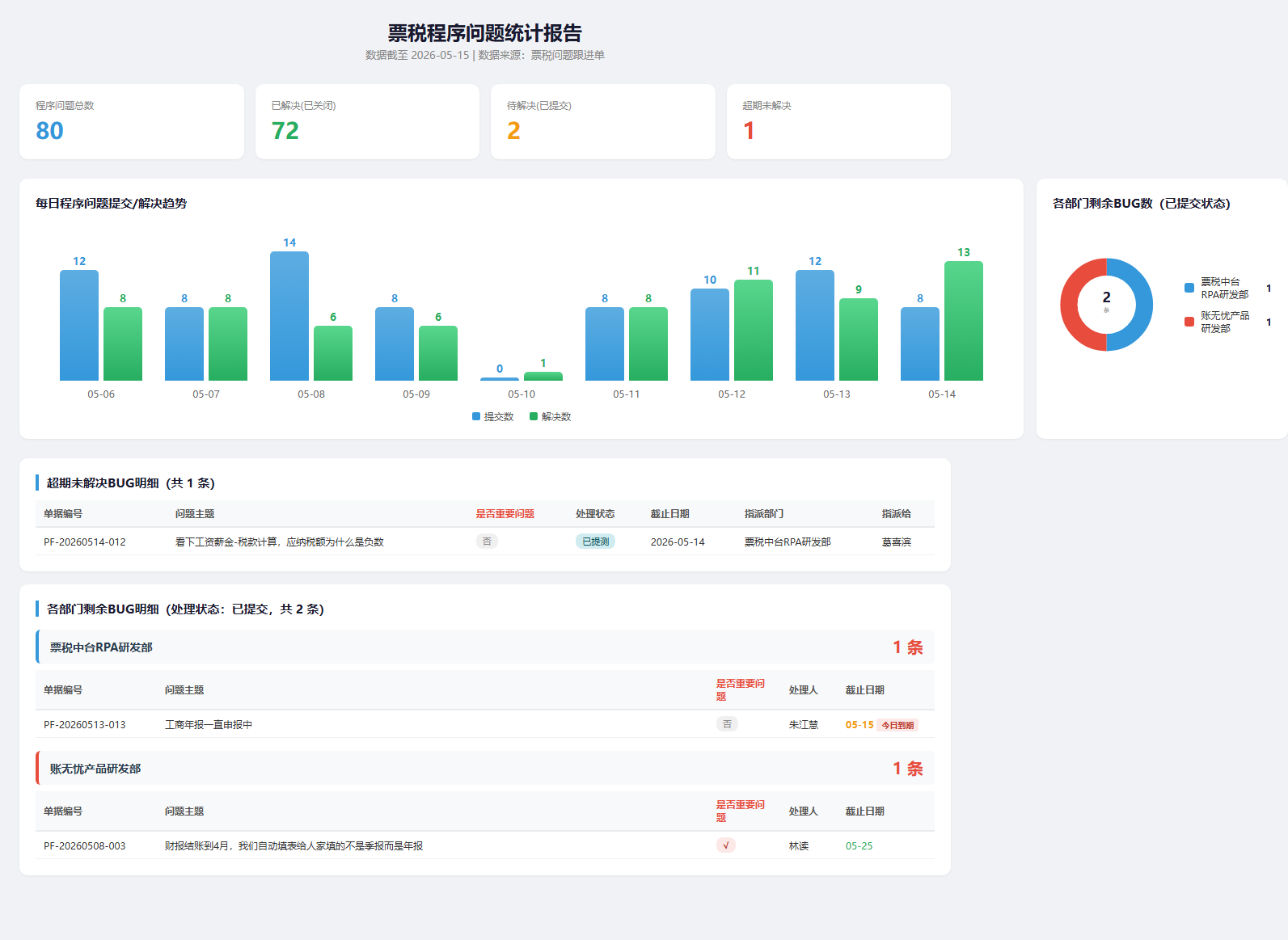Viewport: 1288px width, 940px height.
Task: Click the blue 提交数 bar for 05-11
Action: point(605,344)
